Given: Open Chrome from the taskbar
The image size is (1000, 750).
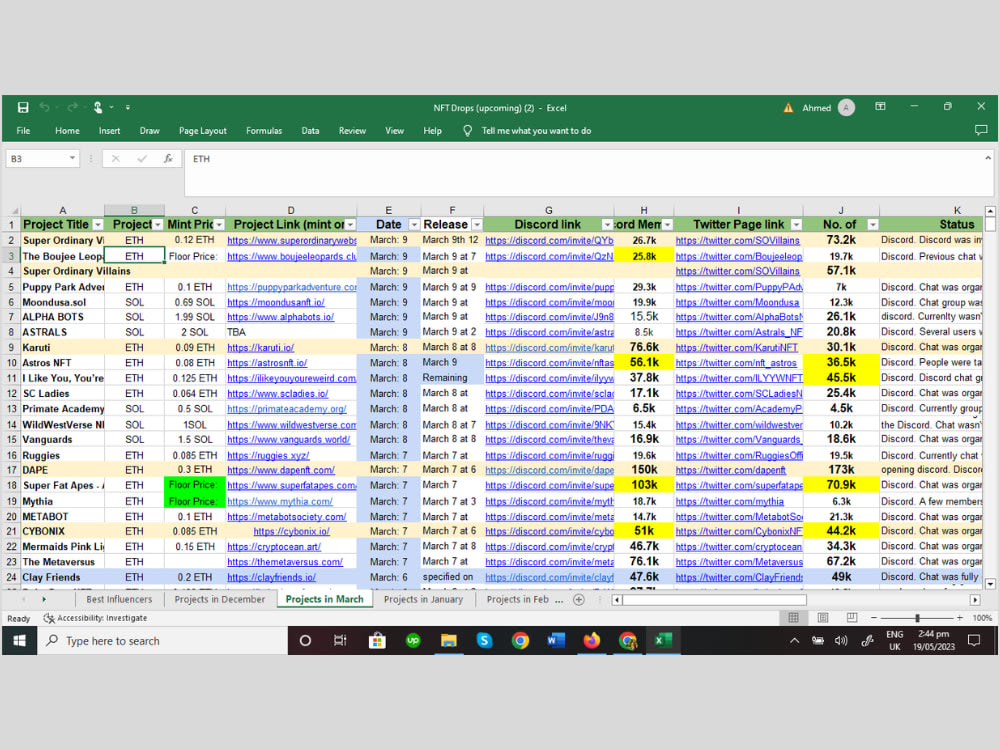Looking at the screenshot, I should (520, 640).
